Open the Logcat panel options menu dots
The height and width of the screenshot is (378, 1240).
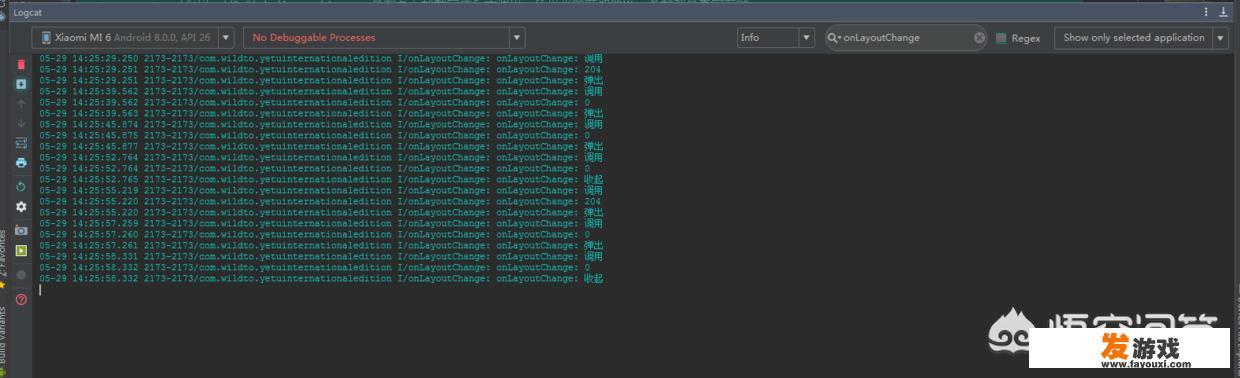click(x=1207, y=12)
